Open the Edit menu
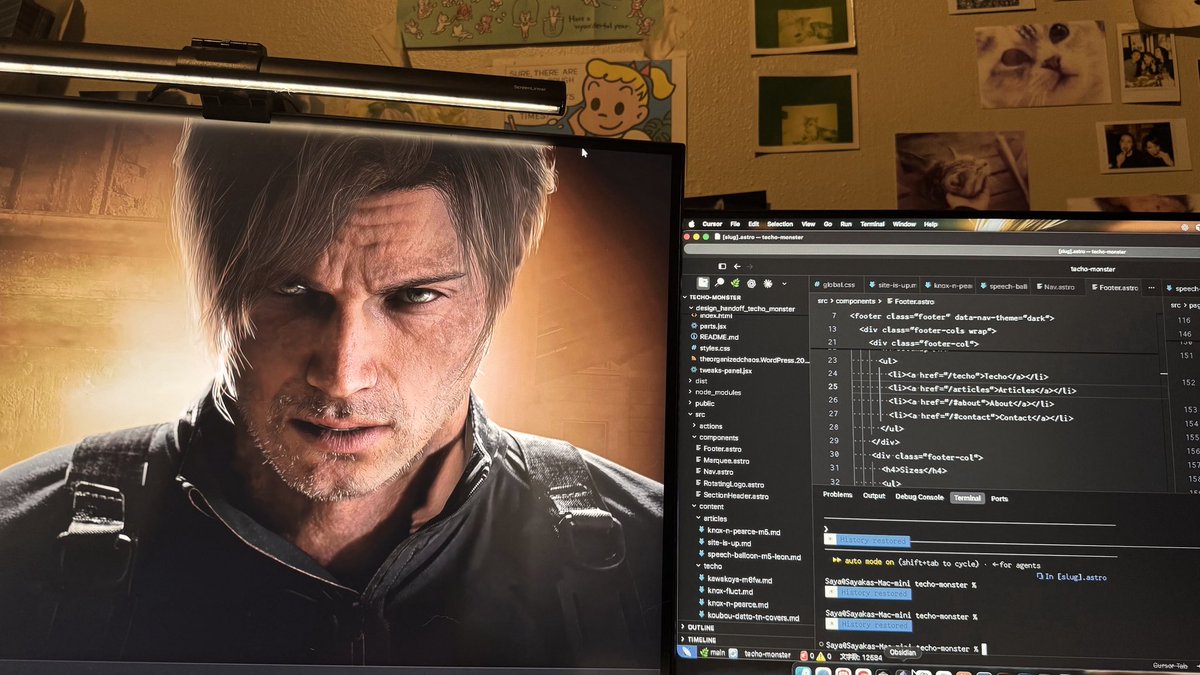The image size is (1200, 675). 754,224
